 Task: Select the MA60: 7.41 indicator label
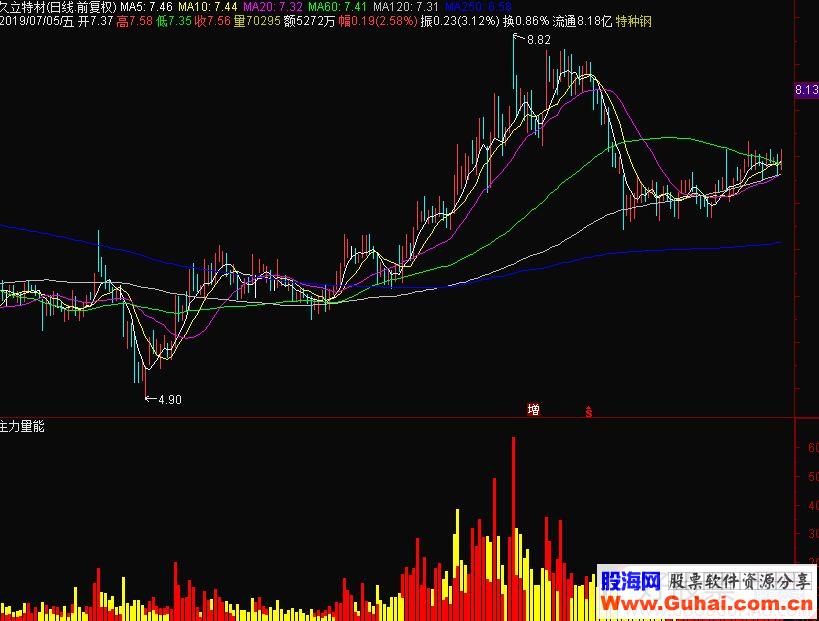[x=337, y=7]
